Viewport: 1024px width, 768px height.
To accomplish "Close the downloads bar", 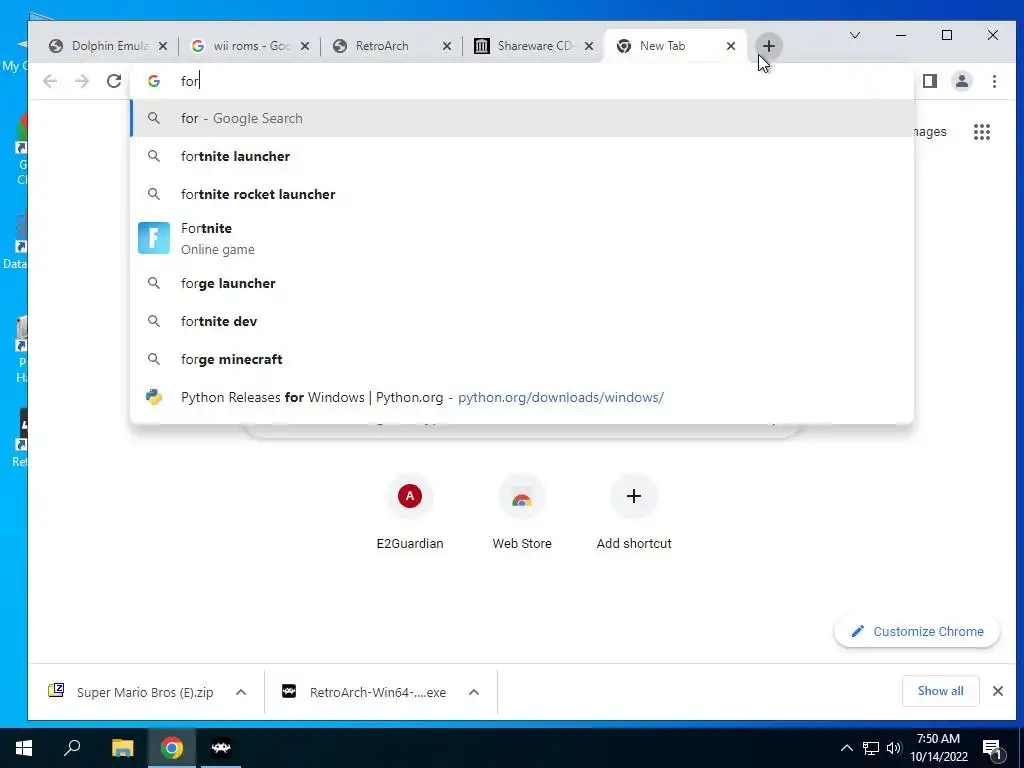I will [998, 691].
